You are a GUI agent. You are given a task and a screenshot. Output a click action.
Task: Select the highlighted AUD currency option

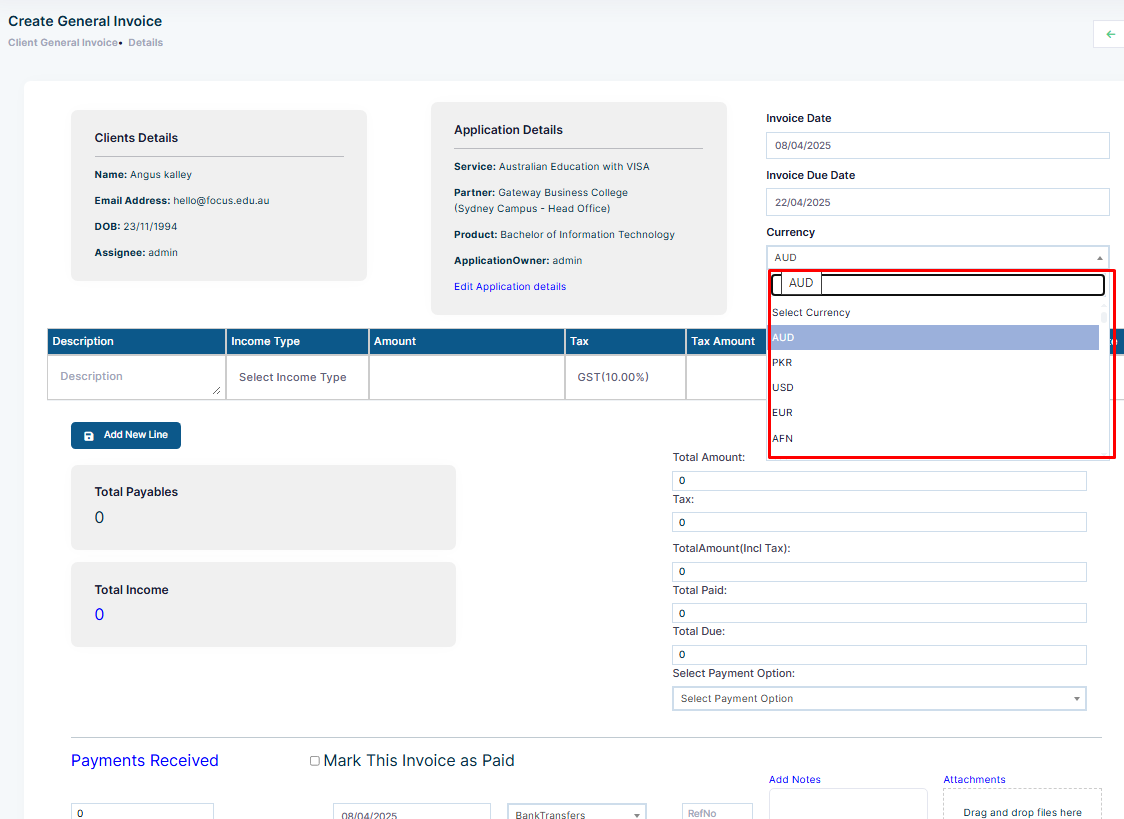point(934,337)
